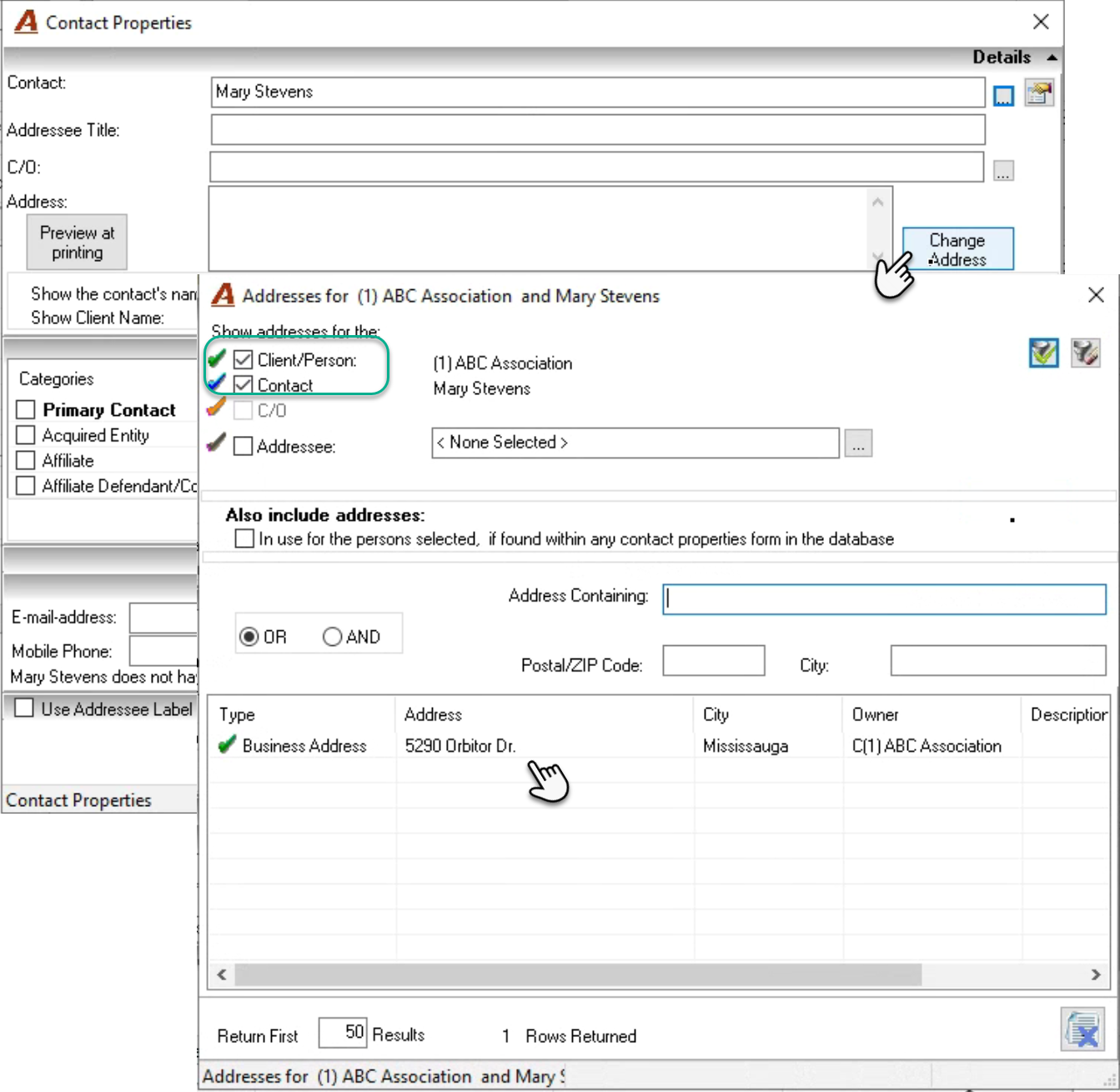Toggle the Client/Person checkbox

(x=243, y=360)
